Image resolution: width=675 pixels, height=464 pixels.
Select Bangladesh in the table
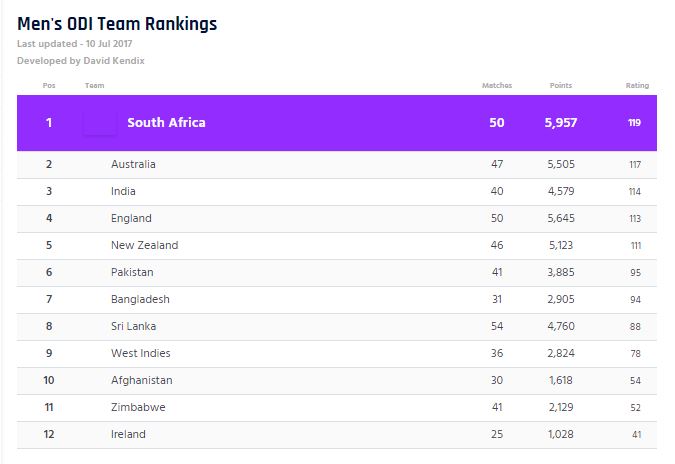point(140,299)
